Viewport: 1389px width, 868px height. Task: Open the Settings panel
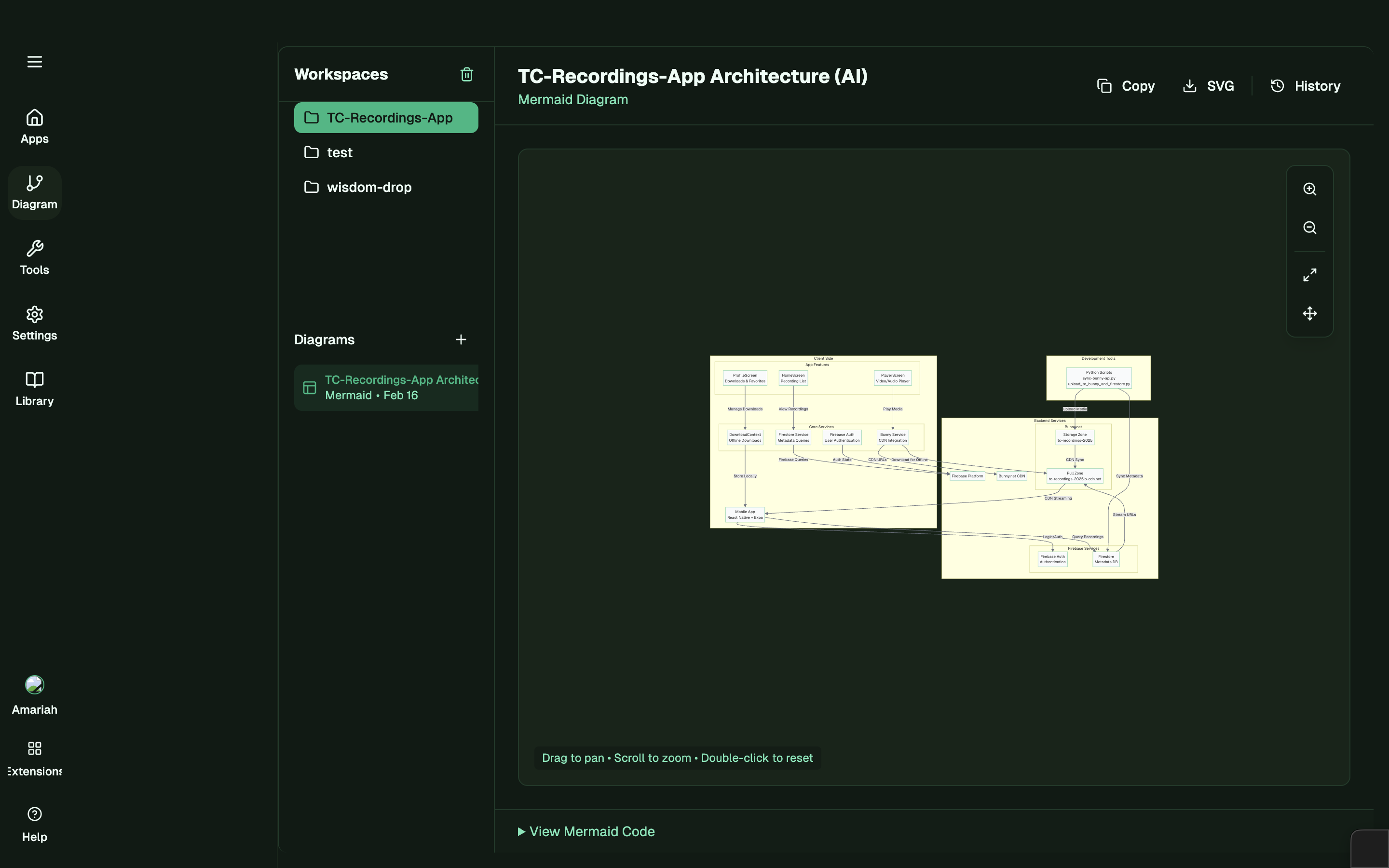tap(34, 323)
